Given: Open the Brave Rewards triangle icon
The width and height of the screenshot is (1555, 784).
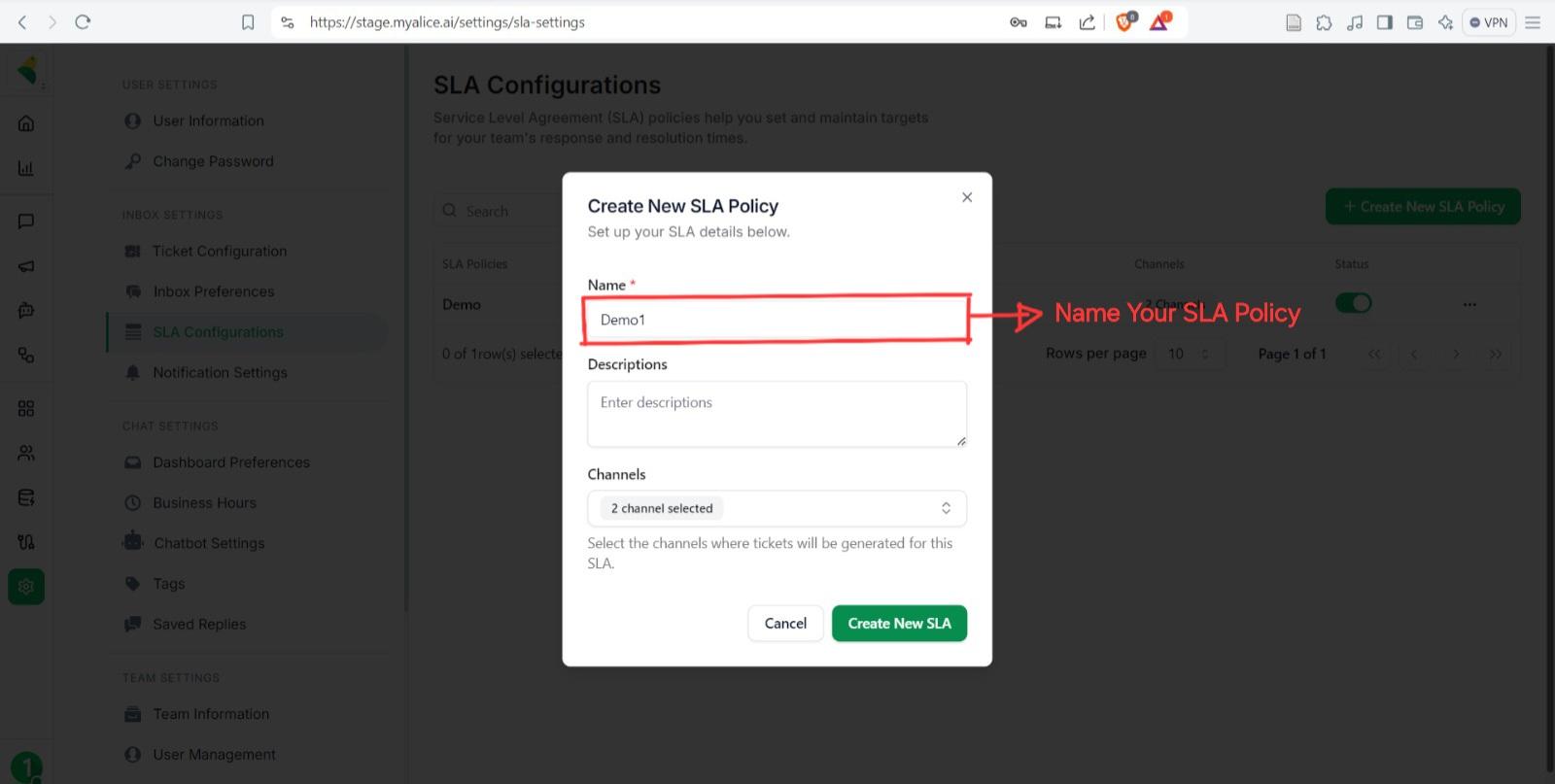Looking at the screenshot, I should (x=1159, y=21).
